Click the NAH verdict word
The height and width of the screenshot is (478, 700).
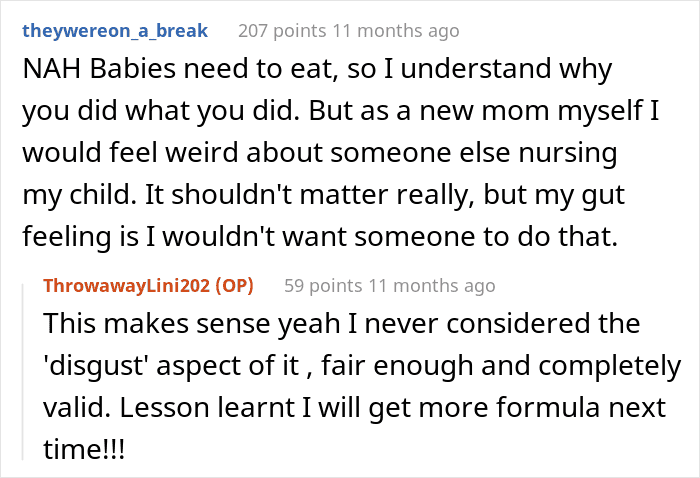point(46,71)
